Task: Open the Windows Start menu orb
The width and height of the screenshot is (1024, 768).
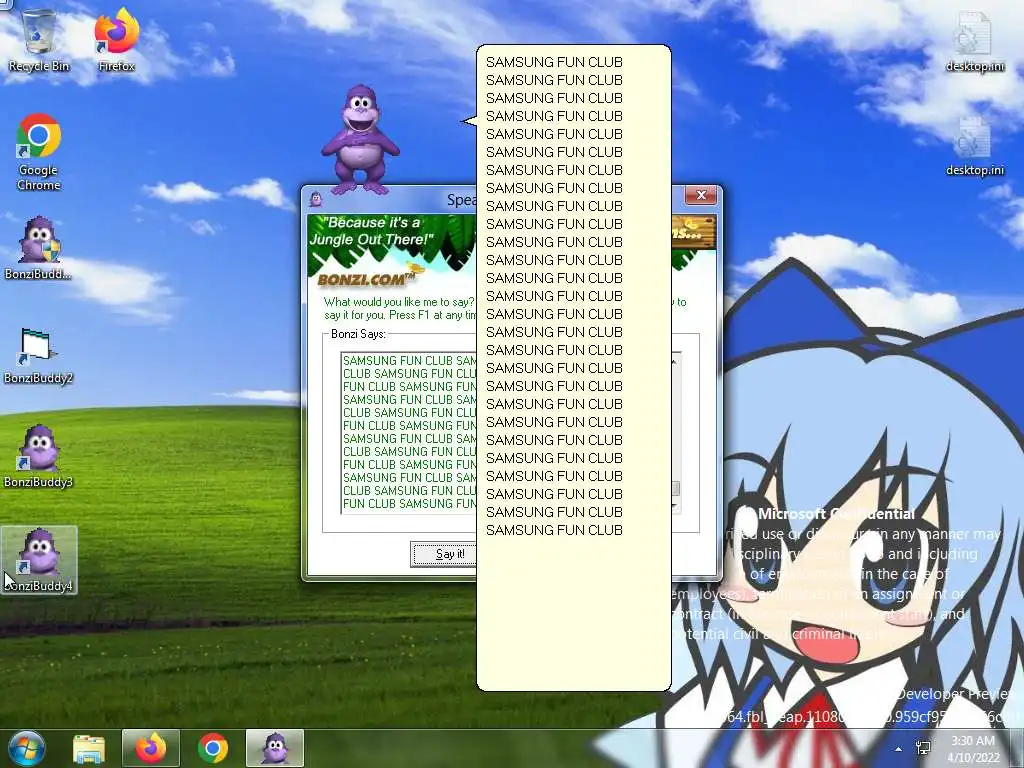Action: point(27,748)
